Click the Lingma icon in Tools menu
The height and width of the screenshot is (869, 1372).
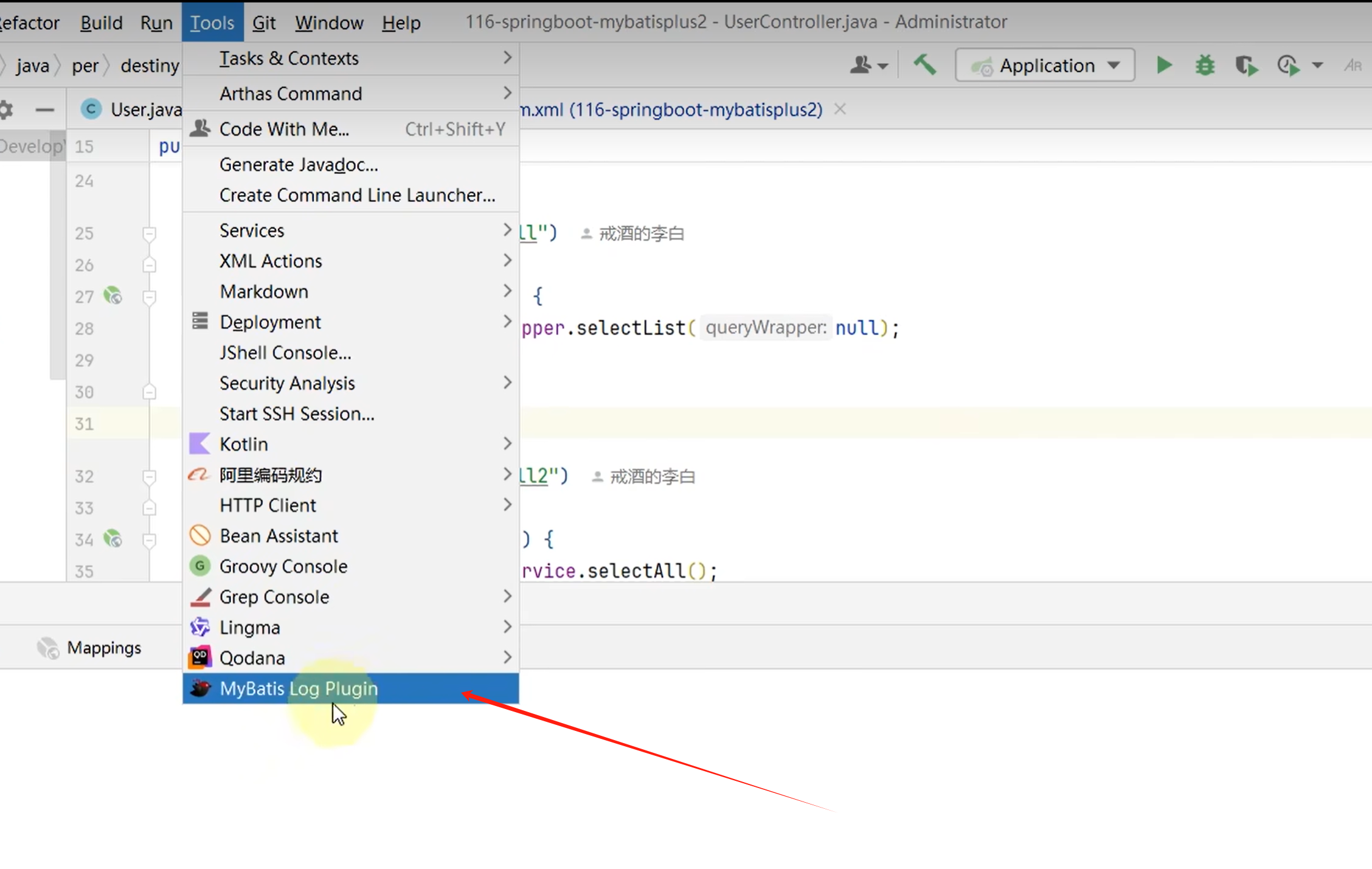pyautogui.click(x=199, y=627)
